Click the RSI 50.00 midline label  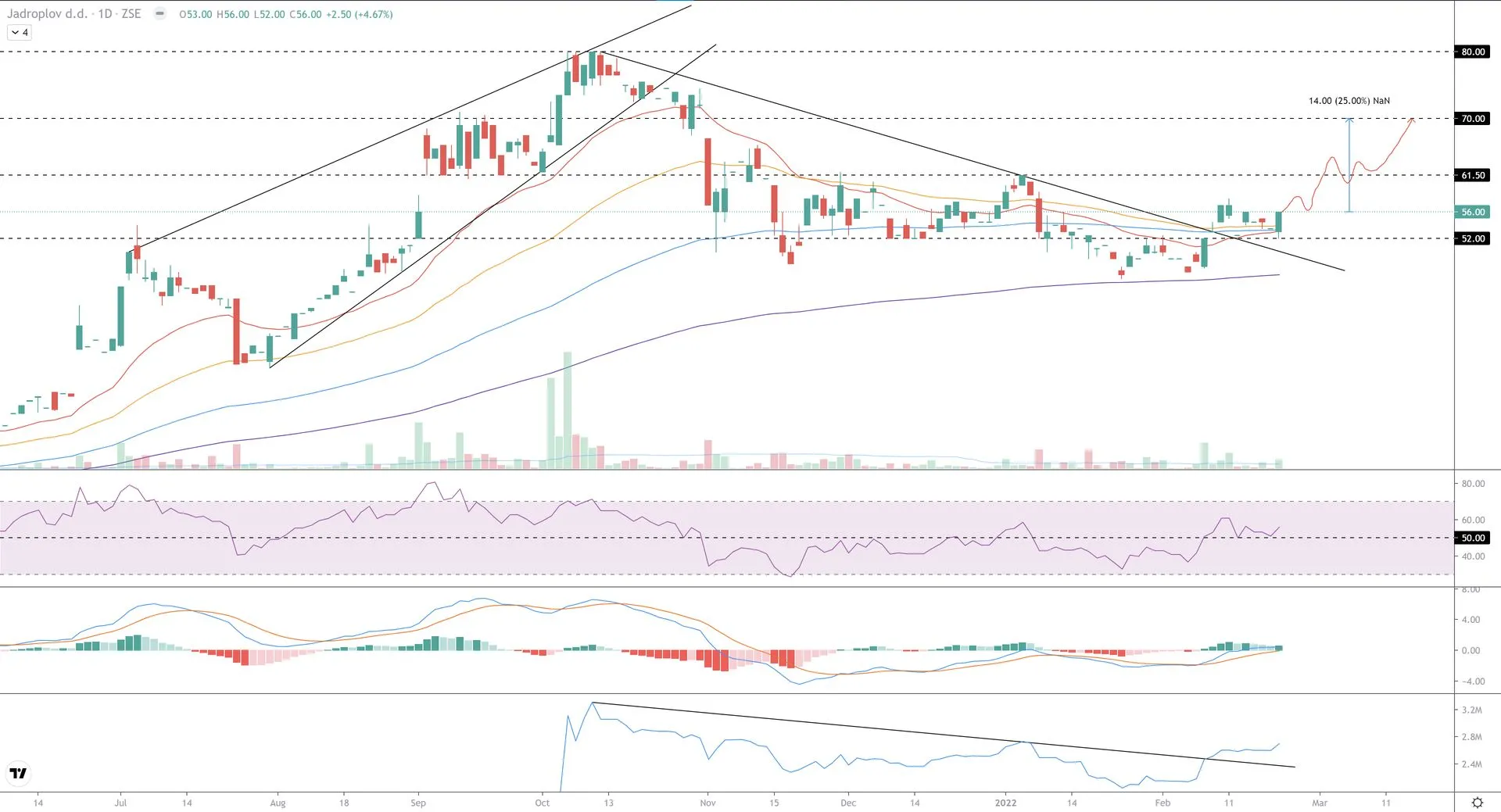tap(1472, 538)
